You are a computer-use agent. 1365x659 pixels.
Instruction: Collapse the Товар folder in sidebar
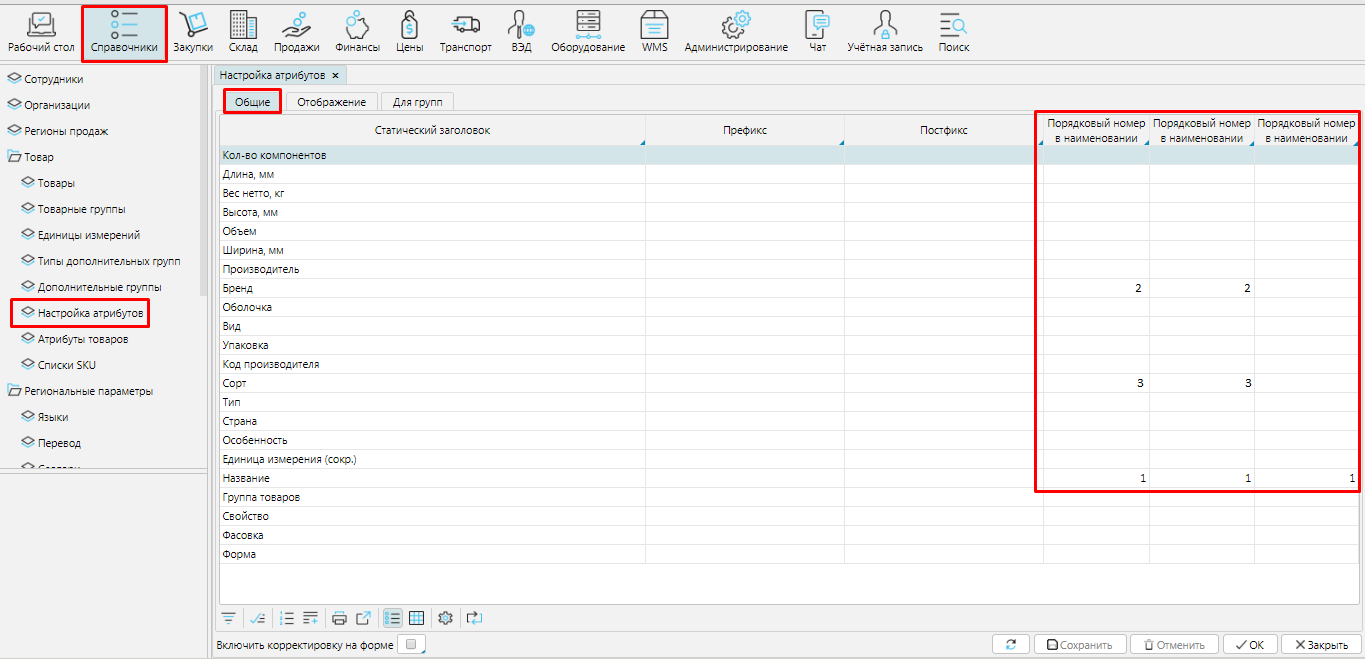tap(14, 157)
